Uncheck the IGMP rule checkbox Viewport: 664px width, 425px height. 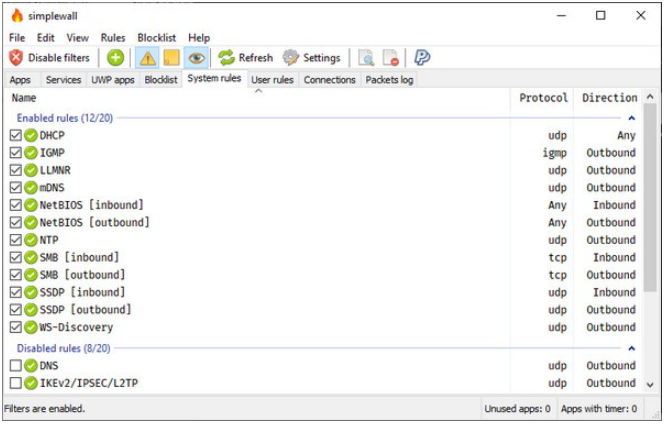[x=16, y=153]
